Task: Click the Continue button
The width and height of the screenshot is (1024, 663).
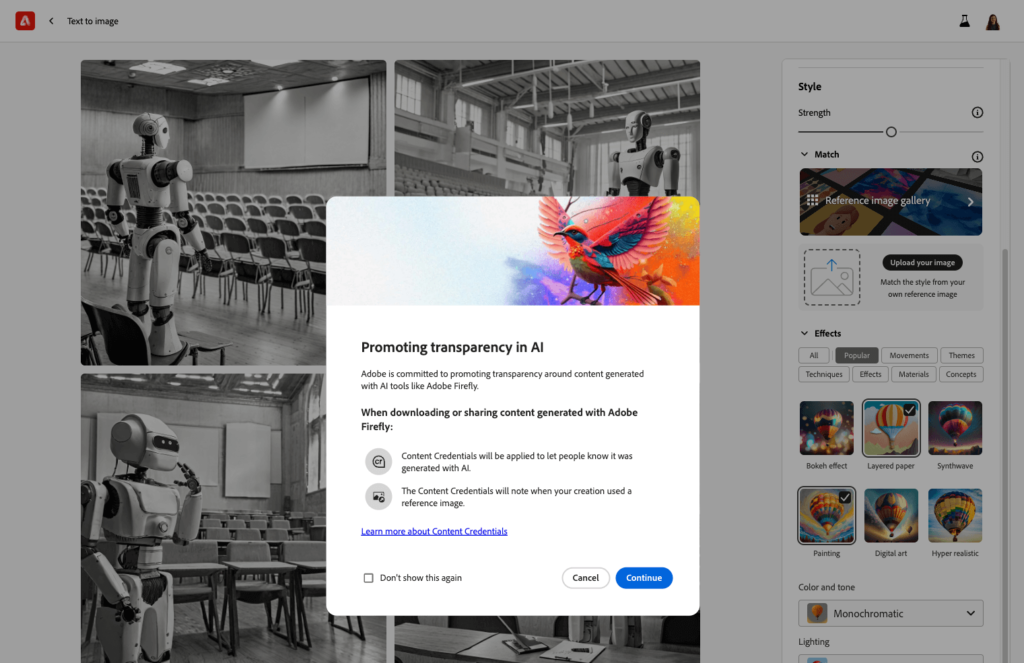Action: click(x=644, y=577)
